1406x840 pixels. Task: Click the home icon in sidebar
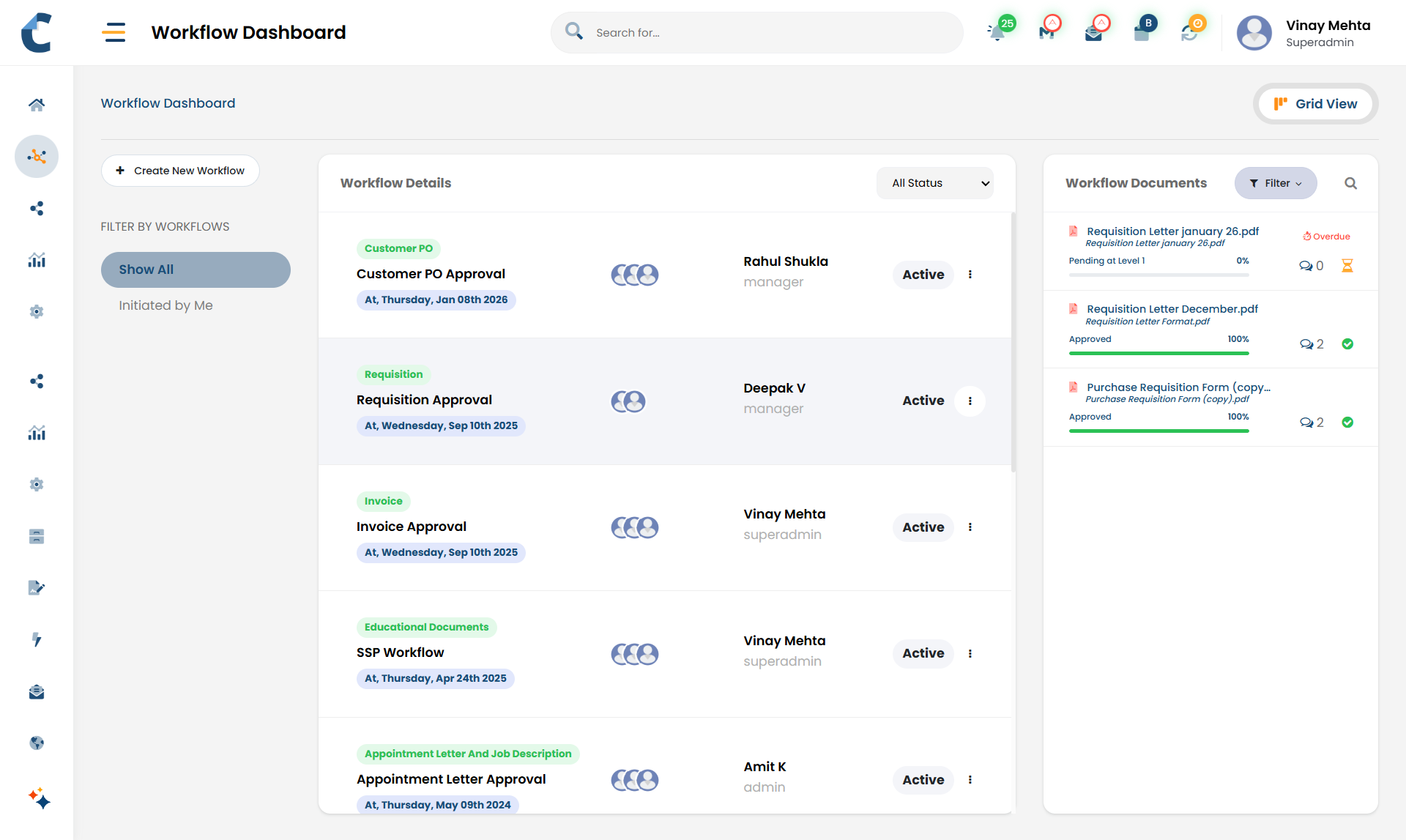(37, 105)
